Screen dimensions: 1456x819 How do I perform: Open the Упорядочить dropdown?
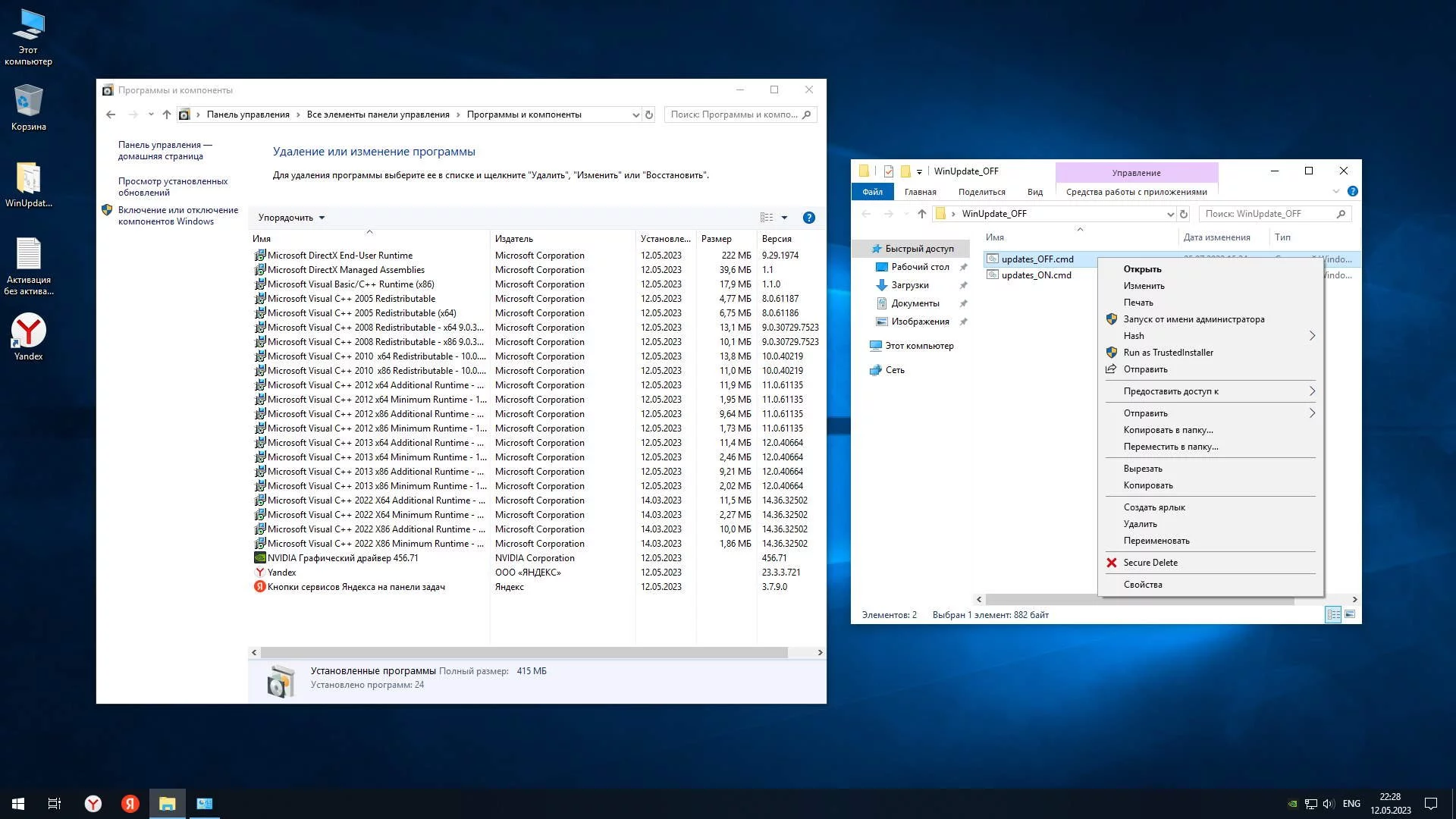(291, 218)
